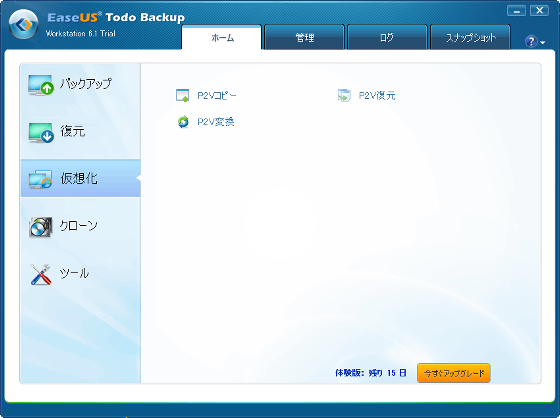Expand the dropdown arrow beside help
Image resolution: width=560 pixels, height=418 pixels.
pos(543,43)
